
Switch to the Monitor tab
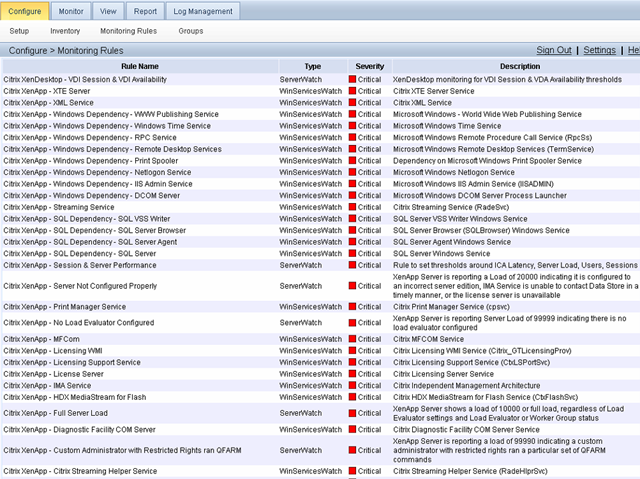click(x=71, y=11)
